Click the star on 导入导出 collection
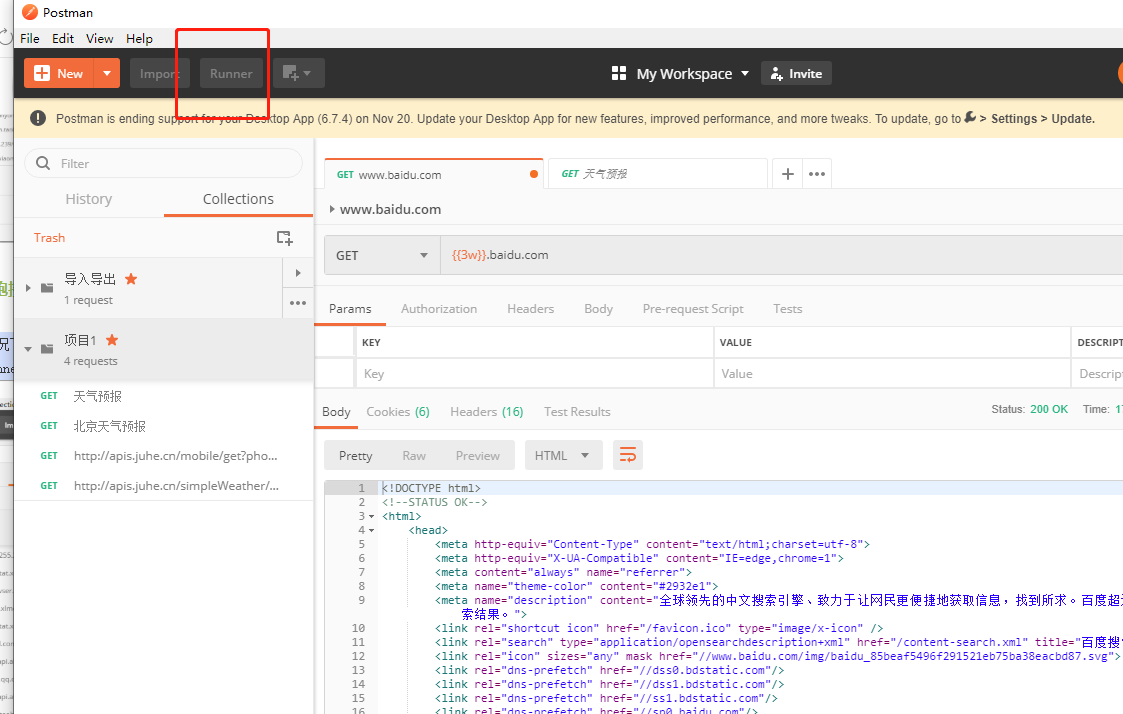The image size is (1123, 714). pos(131,279)
